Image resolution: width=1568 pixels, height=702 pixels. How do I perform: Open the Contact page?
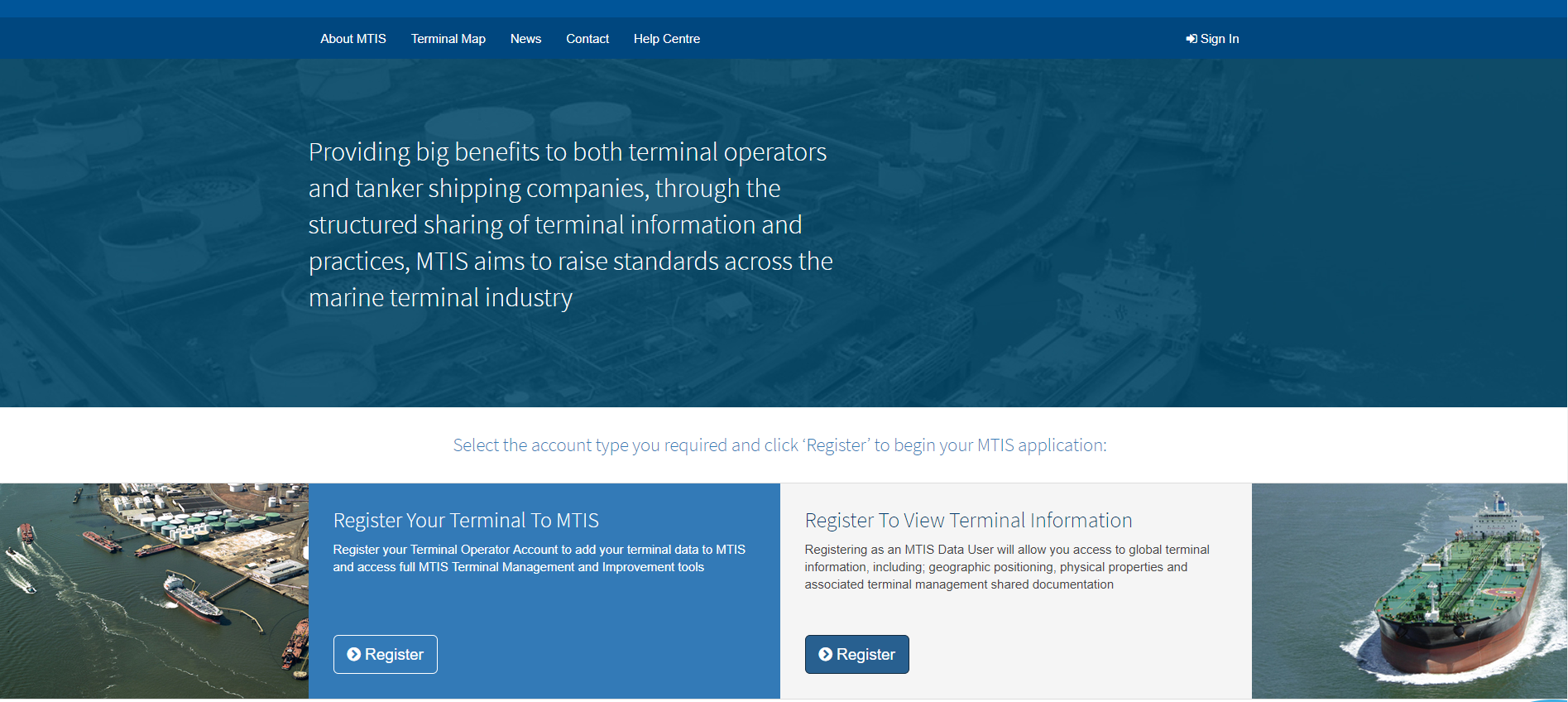coord(587,39)
